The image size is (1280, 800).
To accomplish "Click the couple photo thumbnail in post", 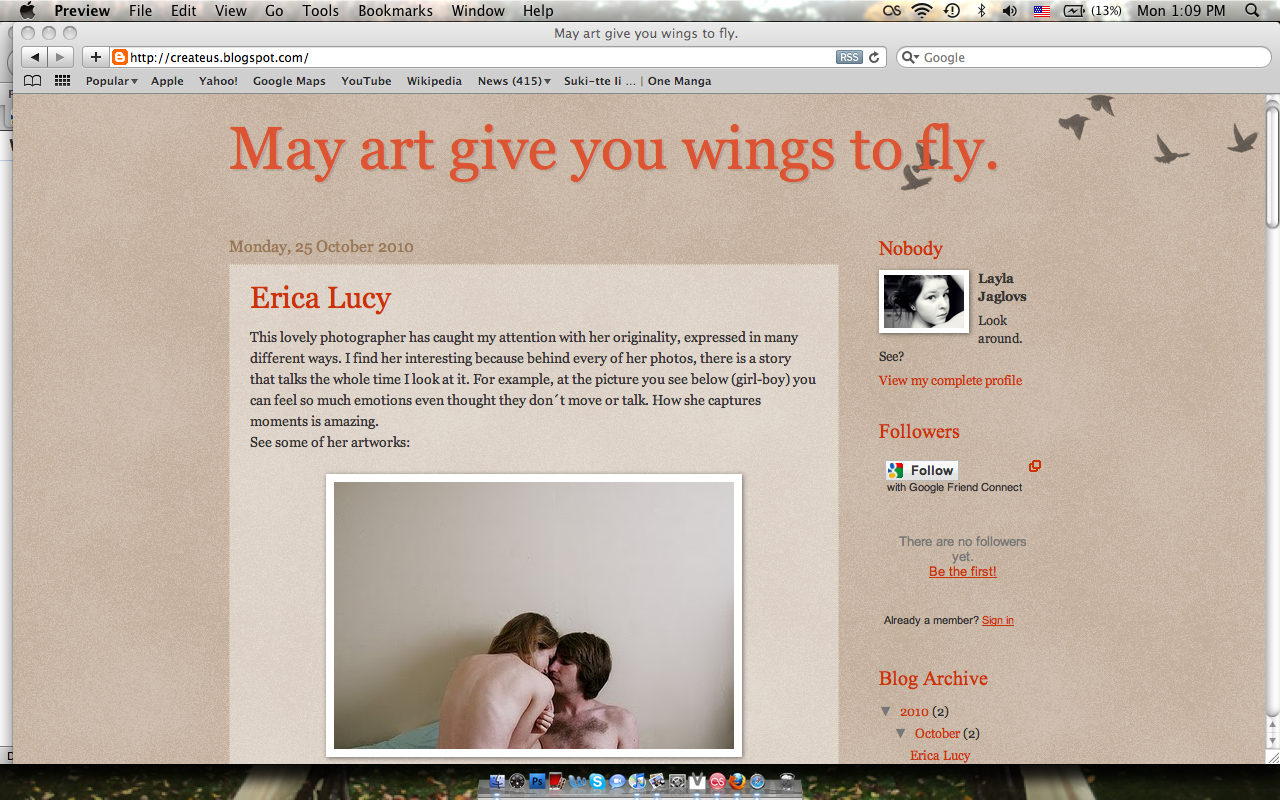I will [534, 615].
